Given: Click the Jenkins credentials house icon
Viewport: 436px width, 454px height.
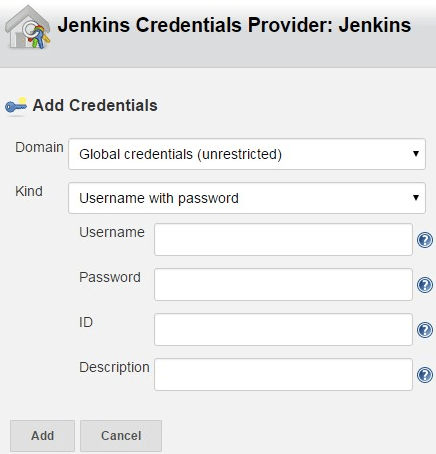Looking at the screenshot, I should 28,28.
